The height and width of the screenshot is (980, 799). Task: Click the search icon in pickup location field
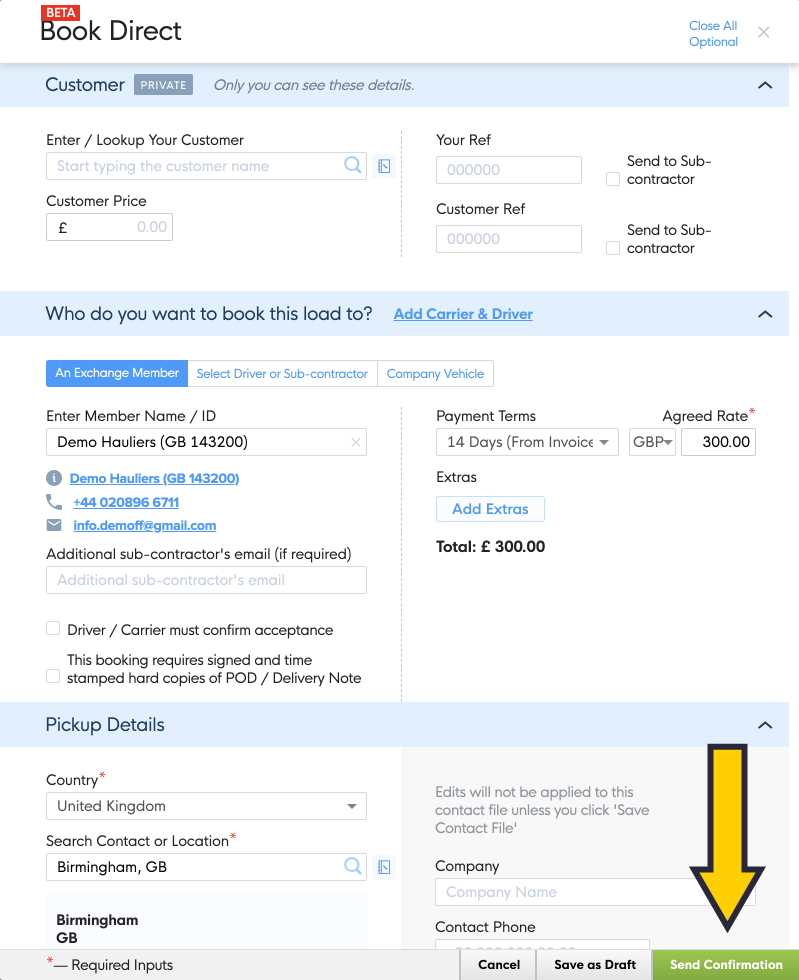(353, 866)
